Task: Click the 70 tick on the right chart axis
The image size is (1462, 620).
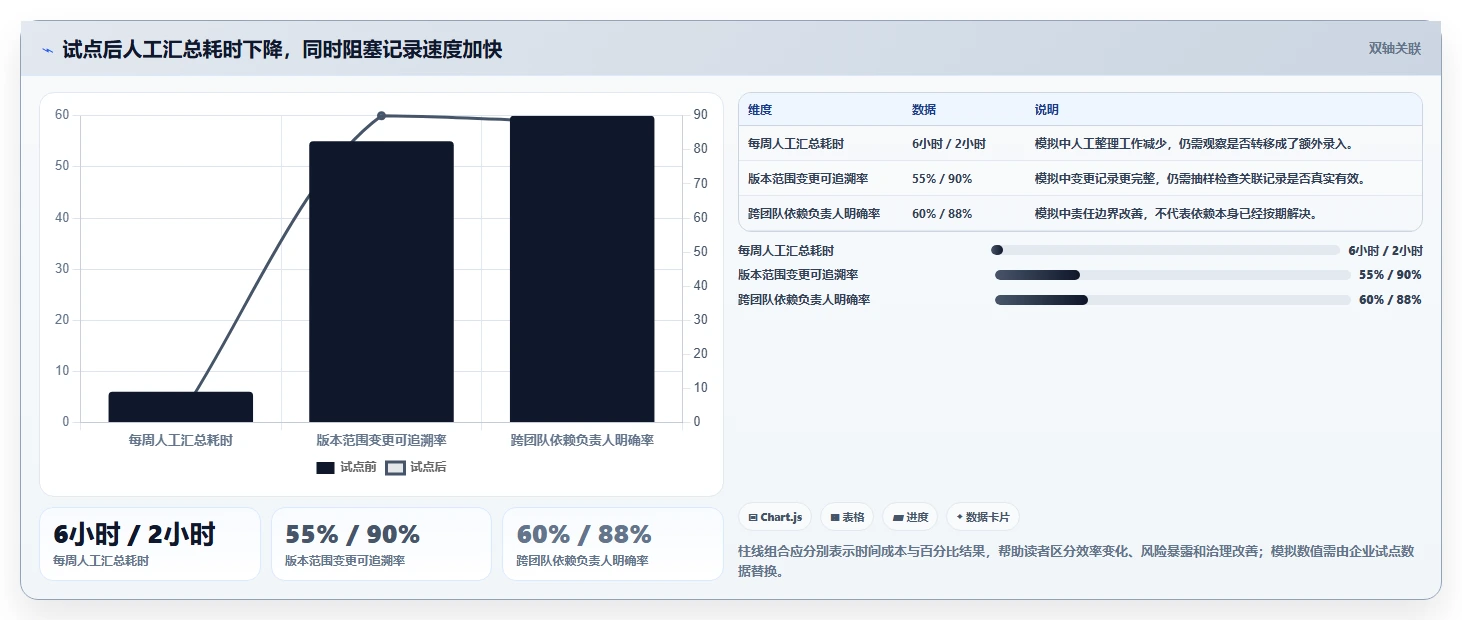Action: (x=700, y=183)
